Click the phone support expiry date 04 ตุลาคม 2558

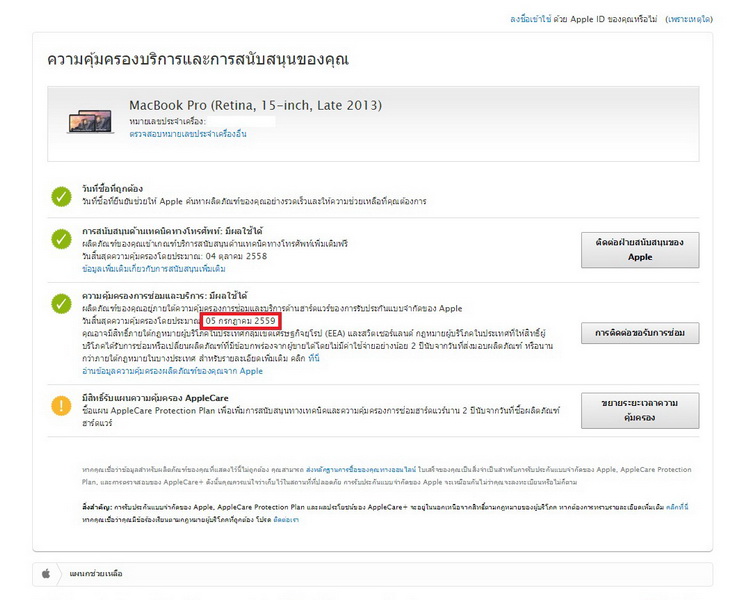[x=236, y=256]
